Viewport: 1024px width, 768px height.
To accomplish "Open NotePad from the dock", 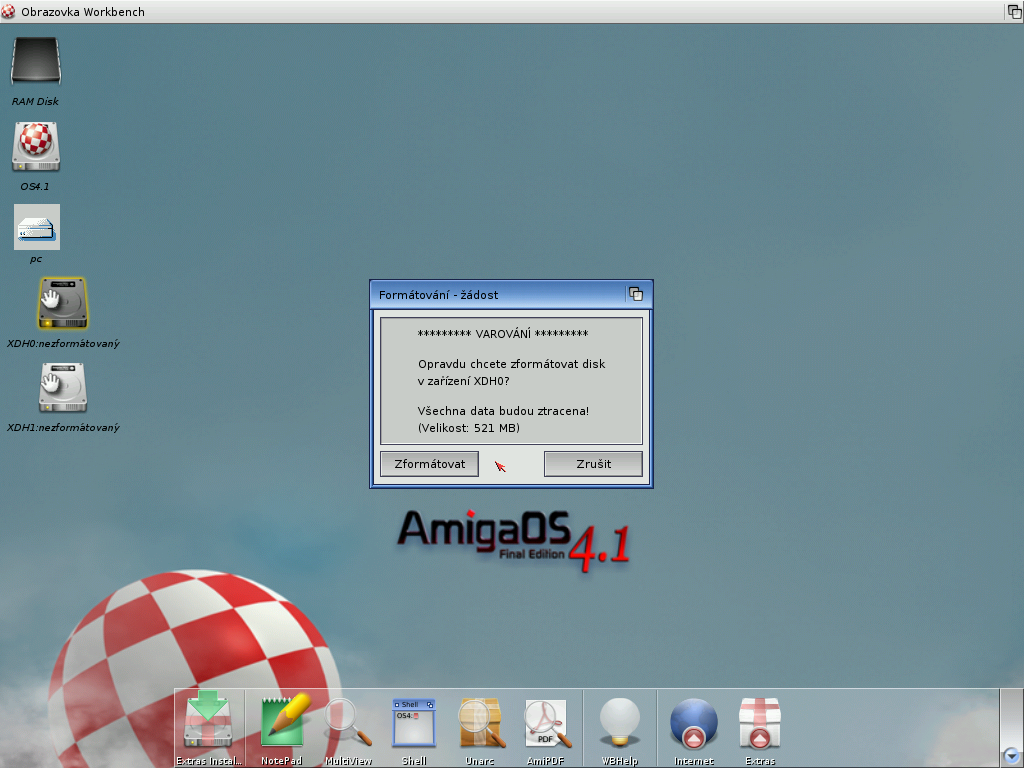I will 281,722.
